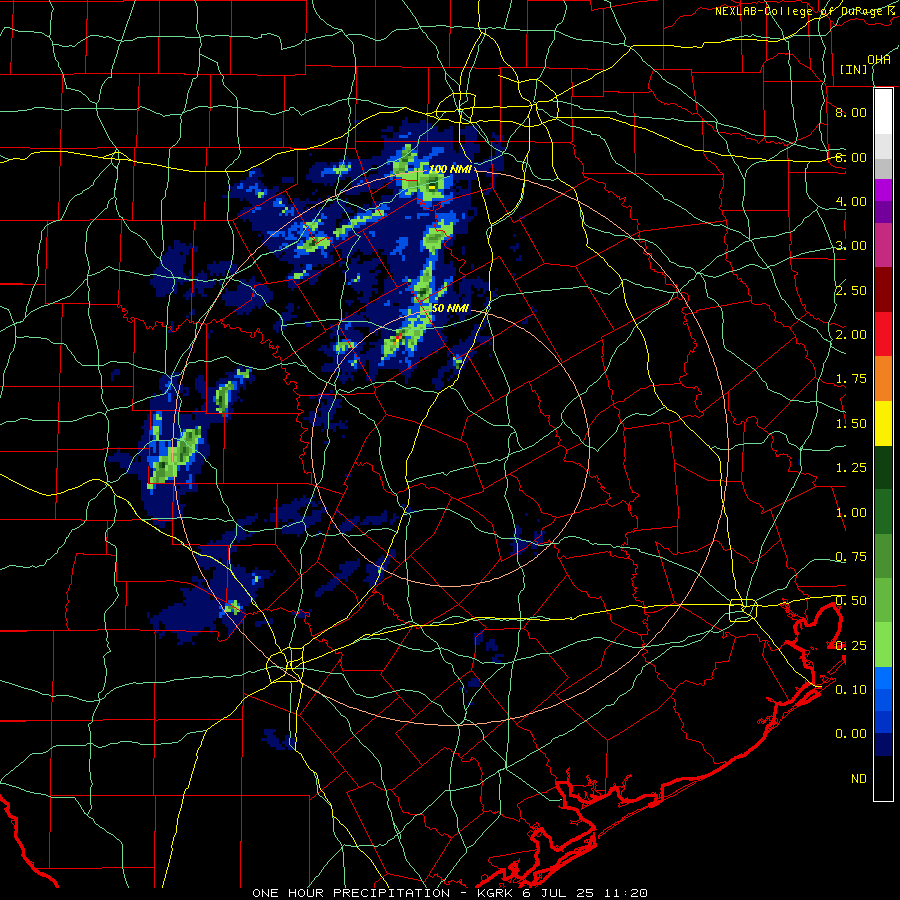This screenshot has width=900, height=900.
Task: Click the 0.50 legend value
Action: 851,601
